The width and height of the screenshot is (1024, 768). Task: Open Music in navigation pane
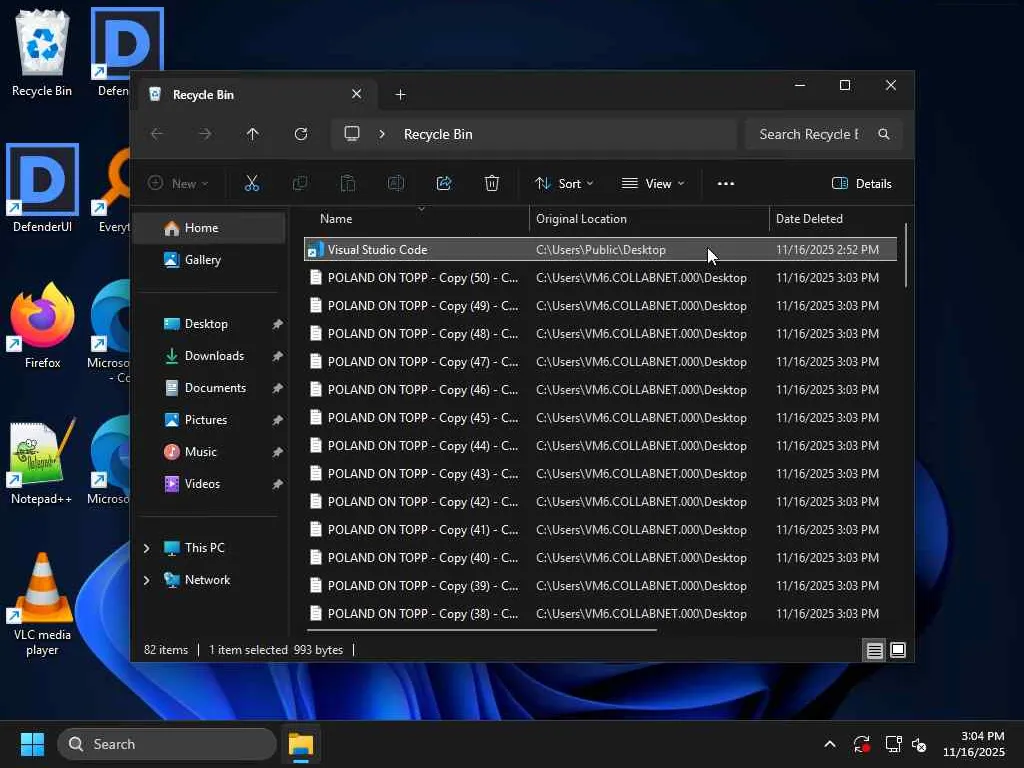coord(210,452)
